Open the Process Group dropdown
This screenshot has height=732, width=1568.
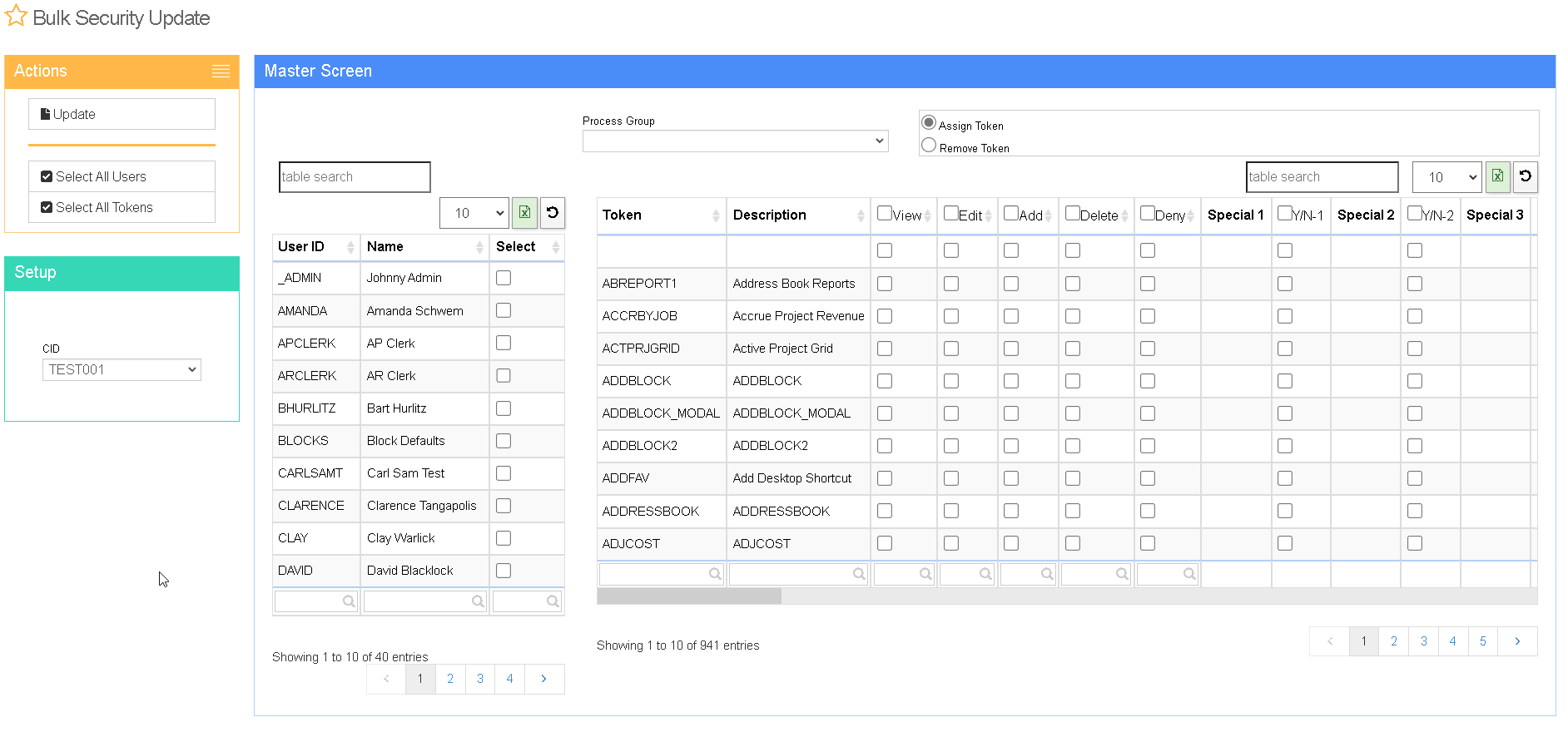point(736,141)
